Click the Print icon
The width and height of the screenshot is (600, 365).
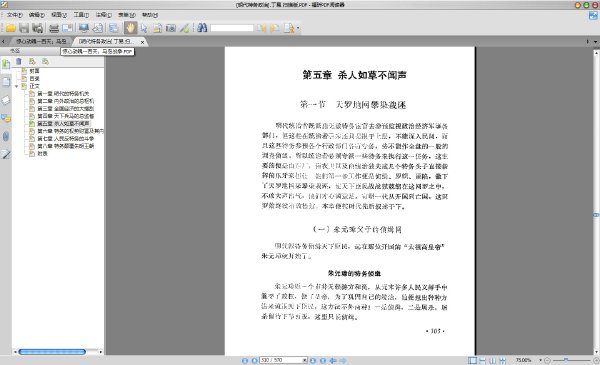pos(54,28)
